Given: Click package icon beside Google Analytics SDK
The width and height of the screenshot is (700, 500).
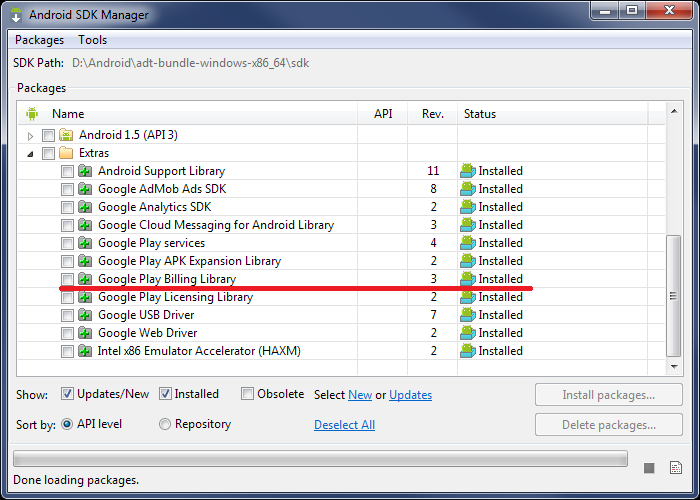Looking at the screenshot, I should coord(85,207).
